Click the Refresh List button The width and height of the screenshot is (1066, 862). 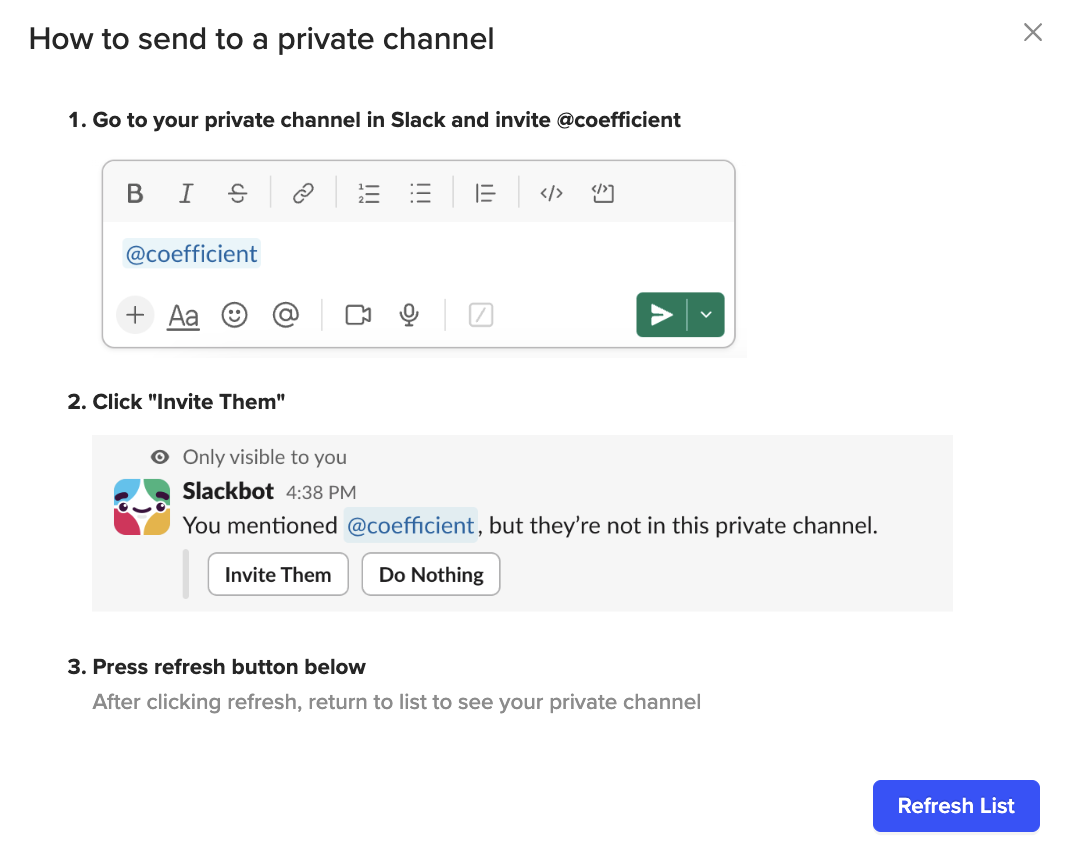[956, 806]
